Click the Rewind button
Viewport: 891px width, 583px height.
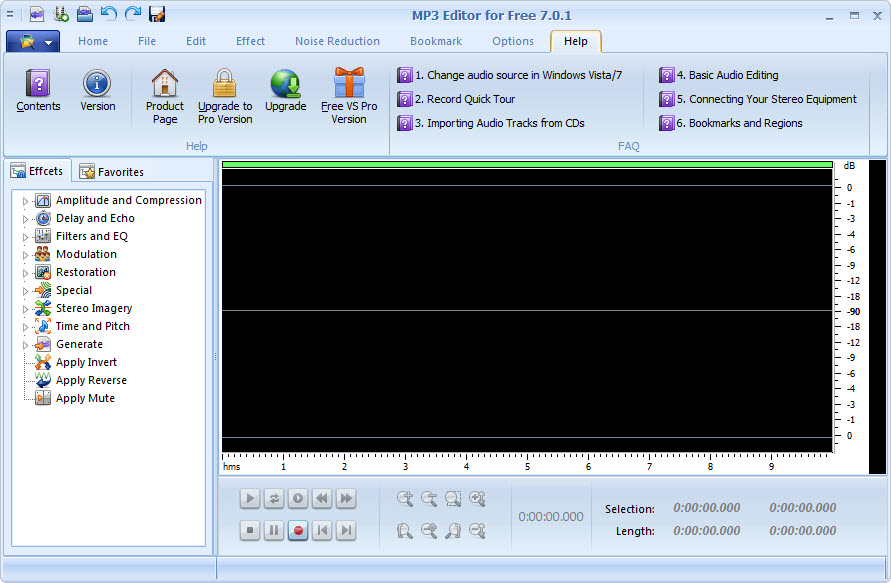(322, 498)
